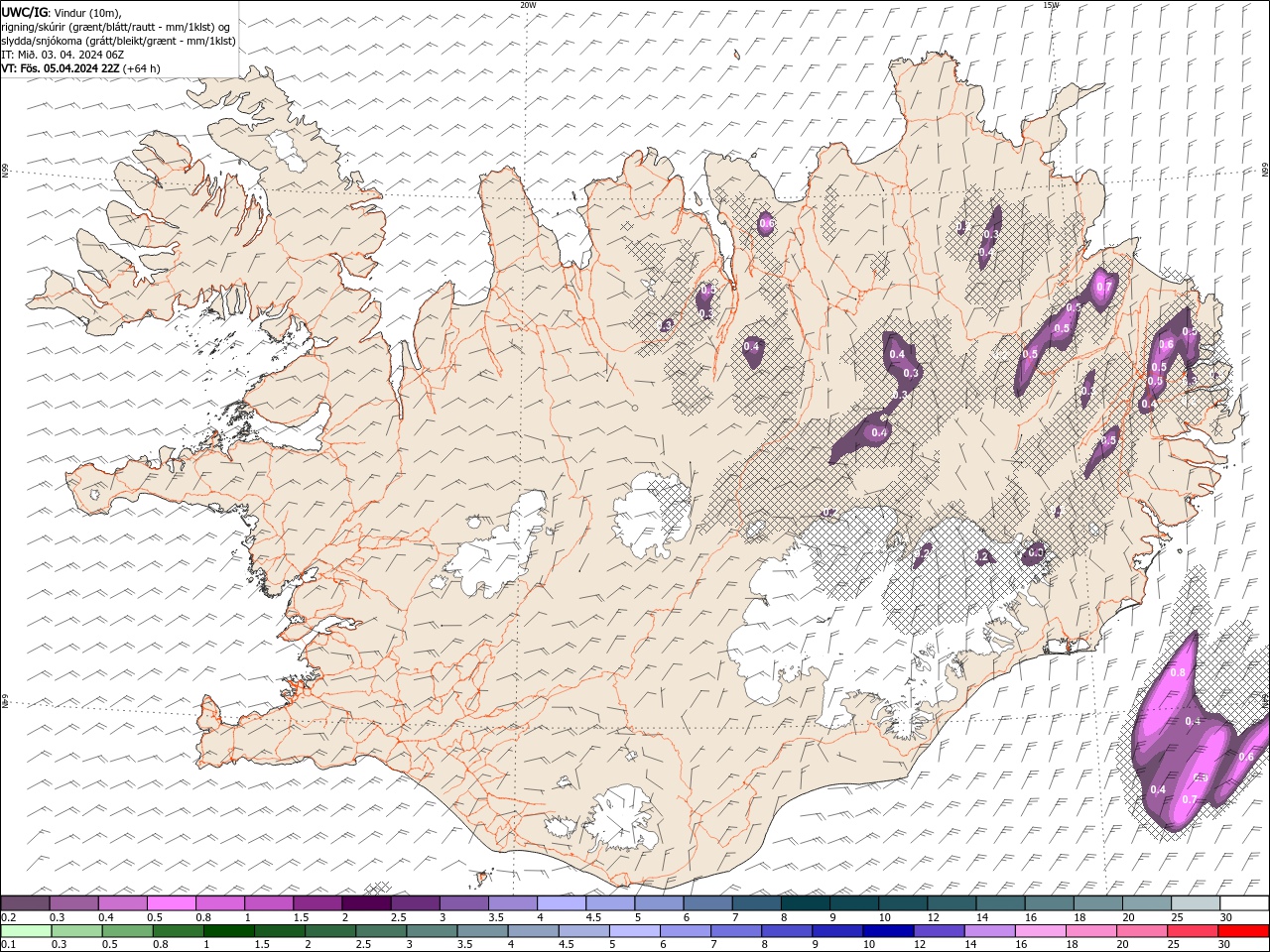Select the dark mauve 0.2 snow legend swatch

tap(25, 903)
